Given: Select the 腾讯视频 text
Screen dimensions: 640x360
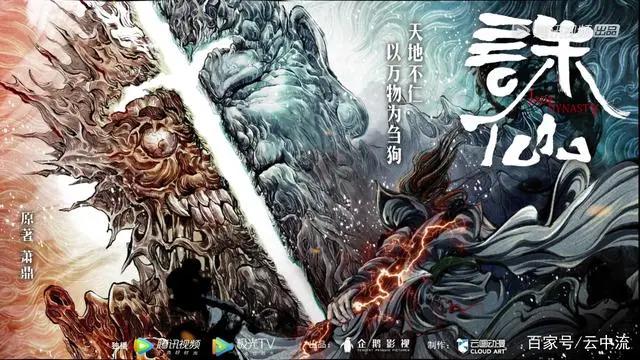Looking at the screenshot, I should (178, 345).
